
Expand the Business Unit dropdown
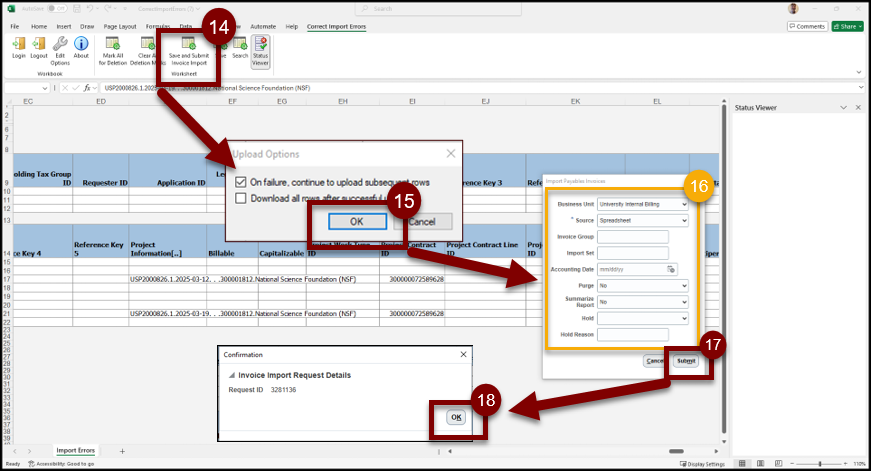[642, 204]
